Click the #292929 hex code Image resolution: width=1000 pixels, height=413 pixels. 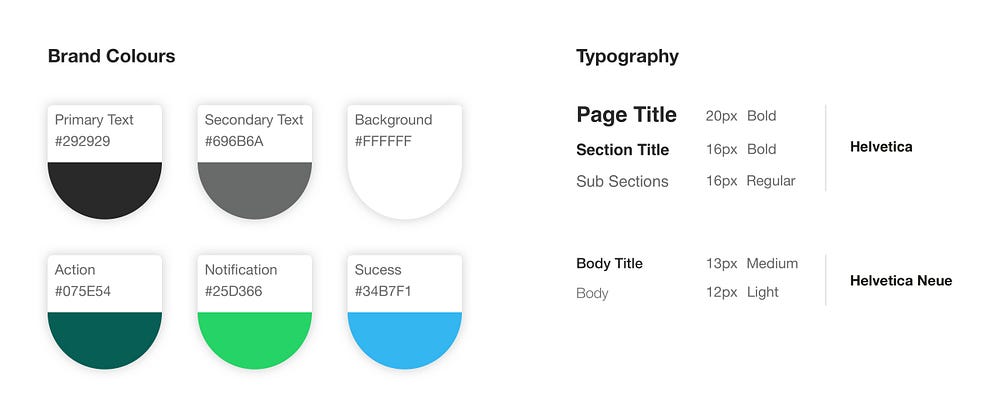click(82, 141)
